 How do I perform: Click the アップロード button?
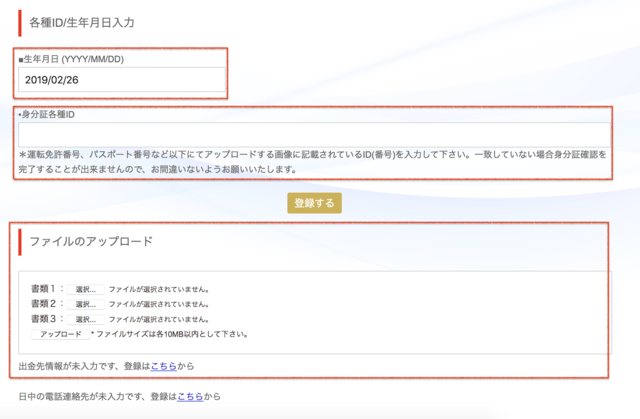click(59, 334)
